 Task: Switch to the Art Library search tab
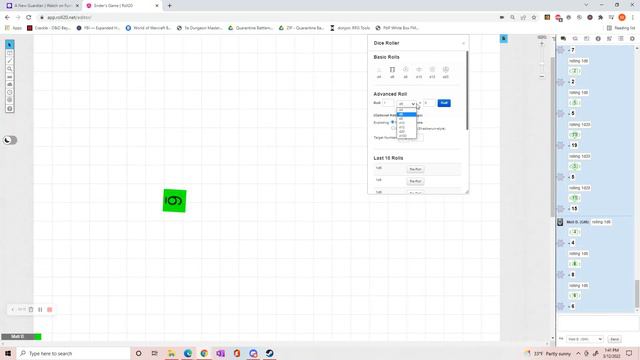575,38
